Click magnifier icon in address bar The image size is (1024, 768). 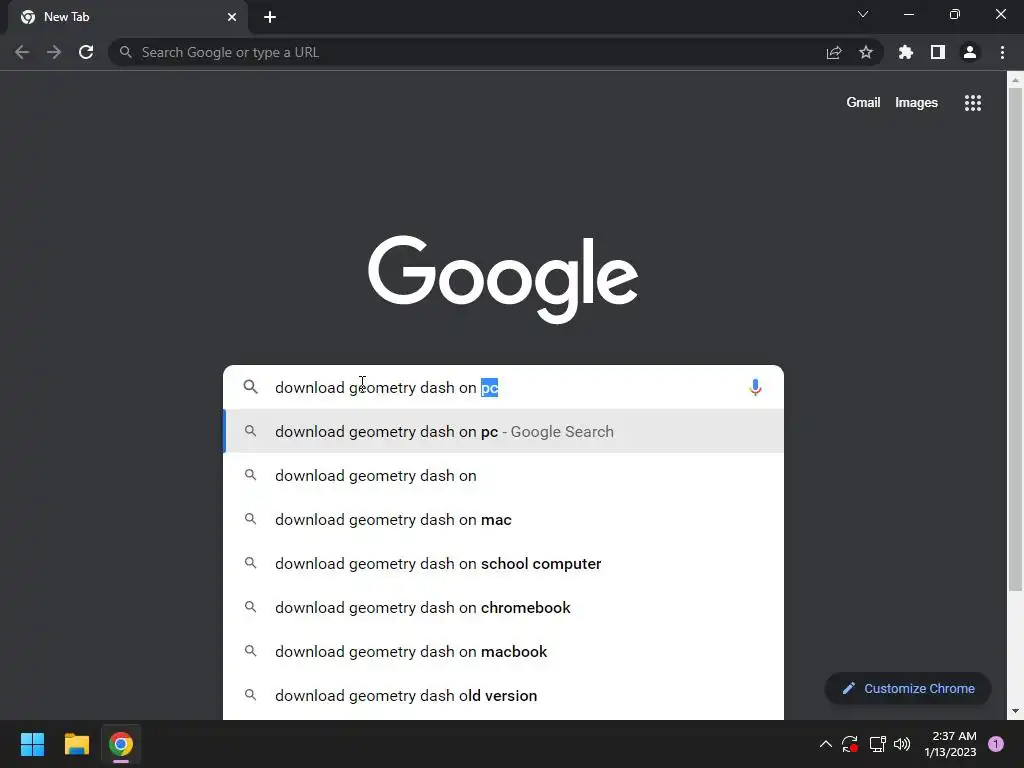click(125, 52)
